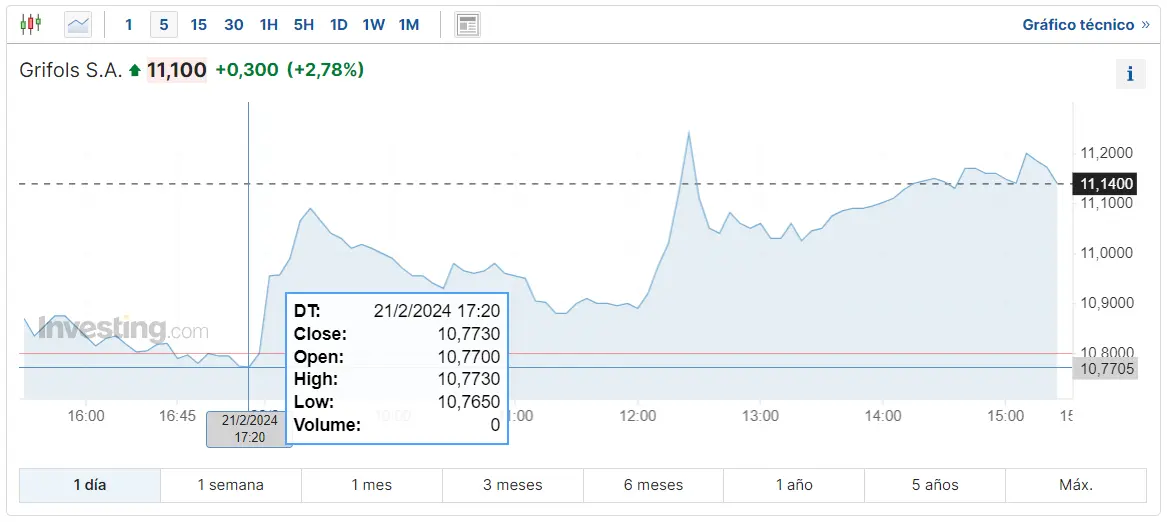This screenshot has width=1167, height=522.
Task: Select the 5H interval
Action: click(x=304, y=24)
